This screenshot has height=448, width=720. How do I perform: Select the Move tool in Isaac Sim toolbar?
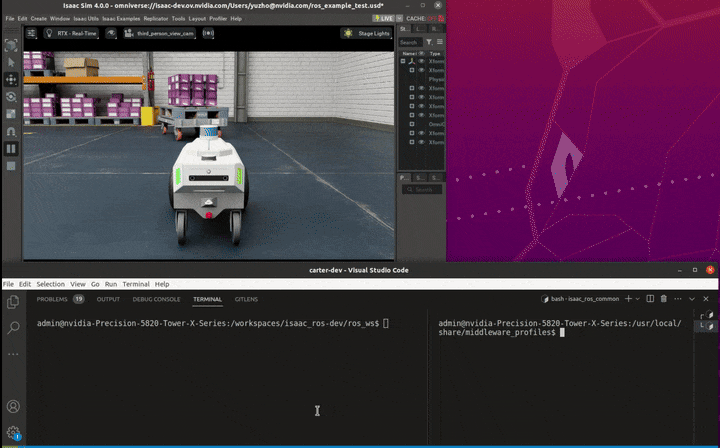pos(11,79)
